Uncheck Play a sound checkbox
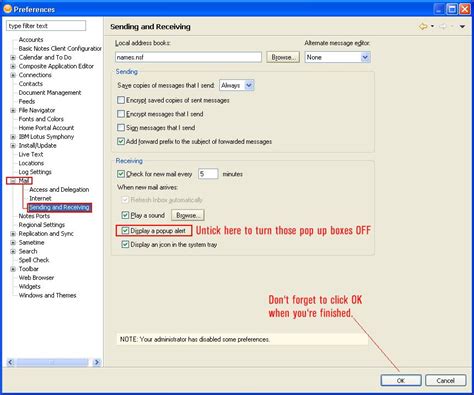474x395 pixels. tap(125, 215)
